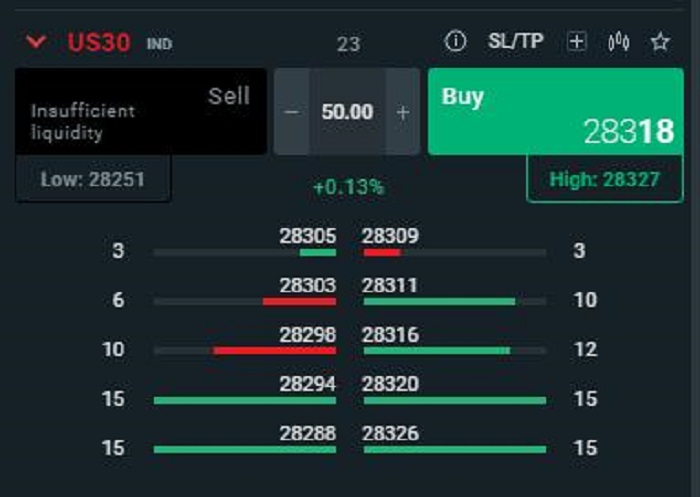Screen dimensions: 700x497
Task: Open the candlestick chart icon
Action: click(x=619, y=42)
